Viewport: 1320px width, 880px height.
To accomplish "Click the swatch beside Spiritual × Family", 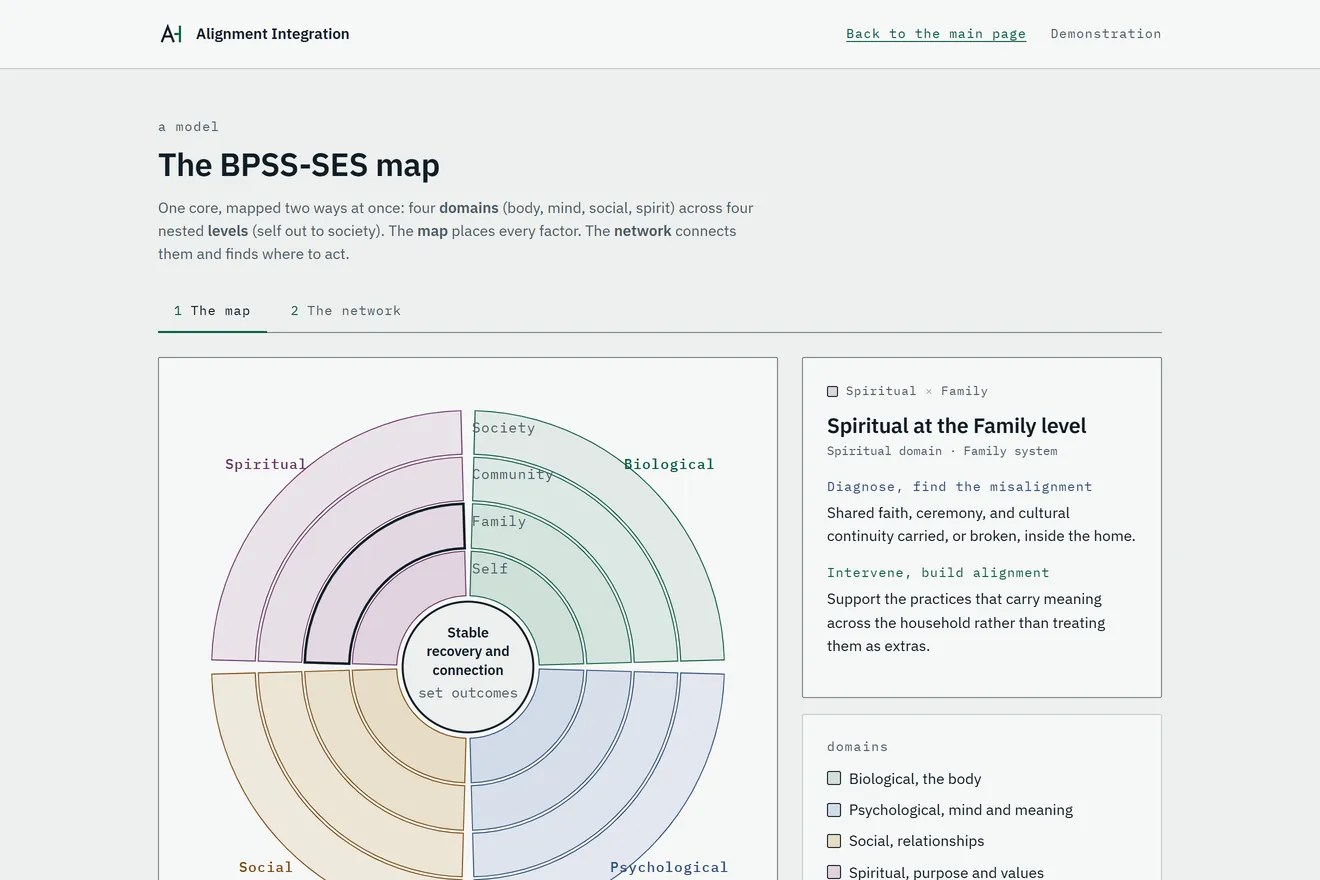I will click(x=833, y=391).
